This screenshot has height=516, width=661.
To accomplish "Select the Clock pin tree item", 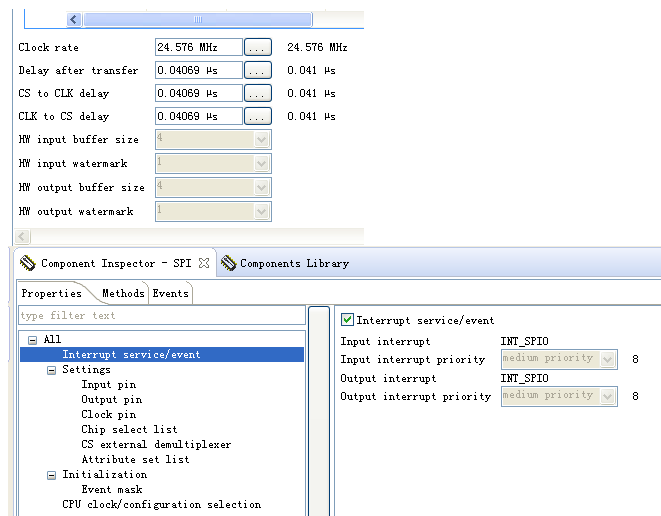I will pyautogui.click(x=109, y=414).
